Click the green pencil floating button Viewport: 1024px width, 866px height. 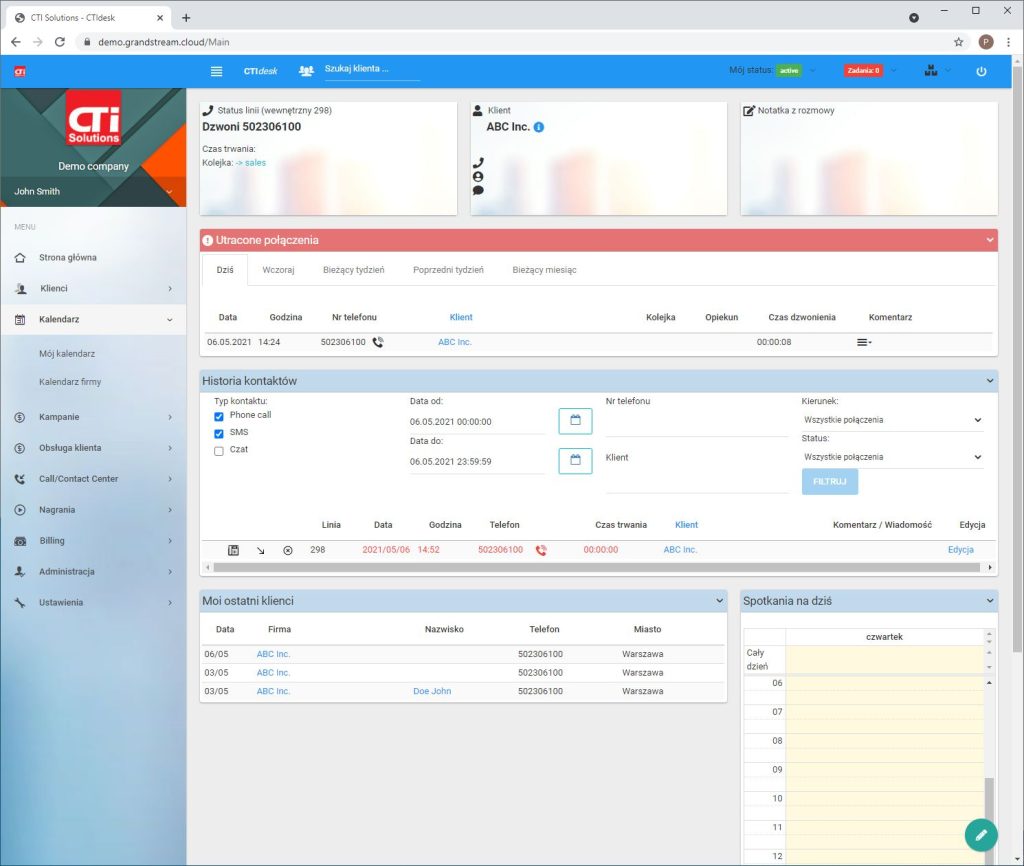click(x=981, y=834)
